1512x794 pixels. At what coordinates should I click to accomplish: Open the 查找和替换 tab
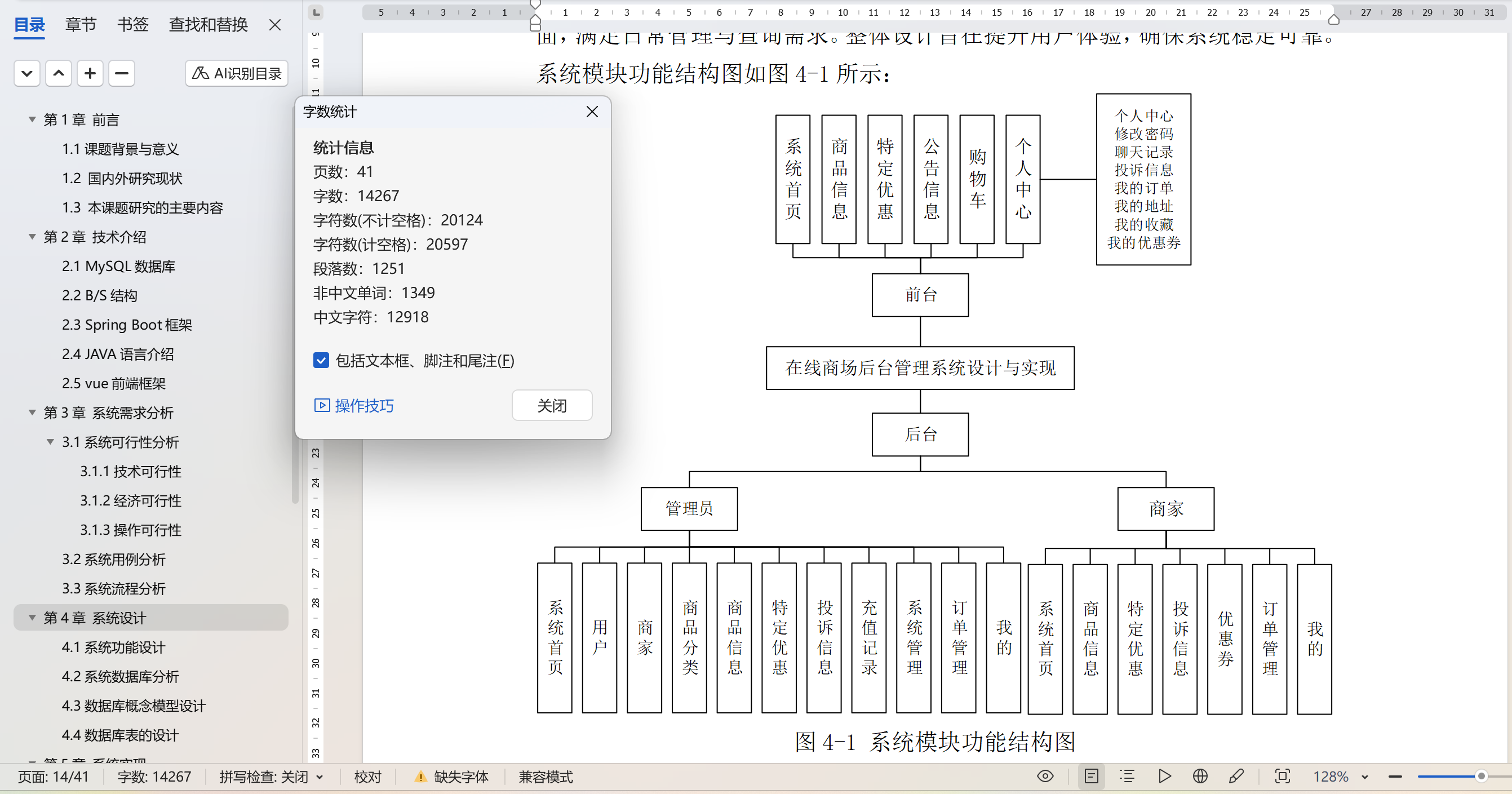tap(208, 25)
